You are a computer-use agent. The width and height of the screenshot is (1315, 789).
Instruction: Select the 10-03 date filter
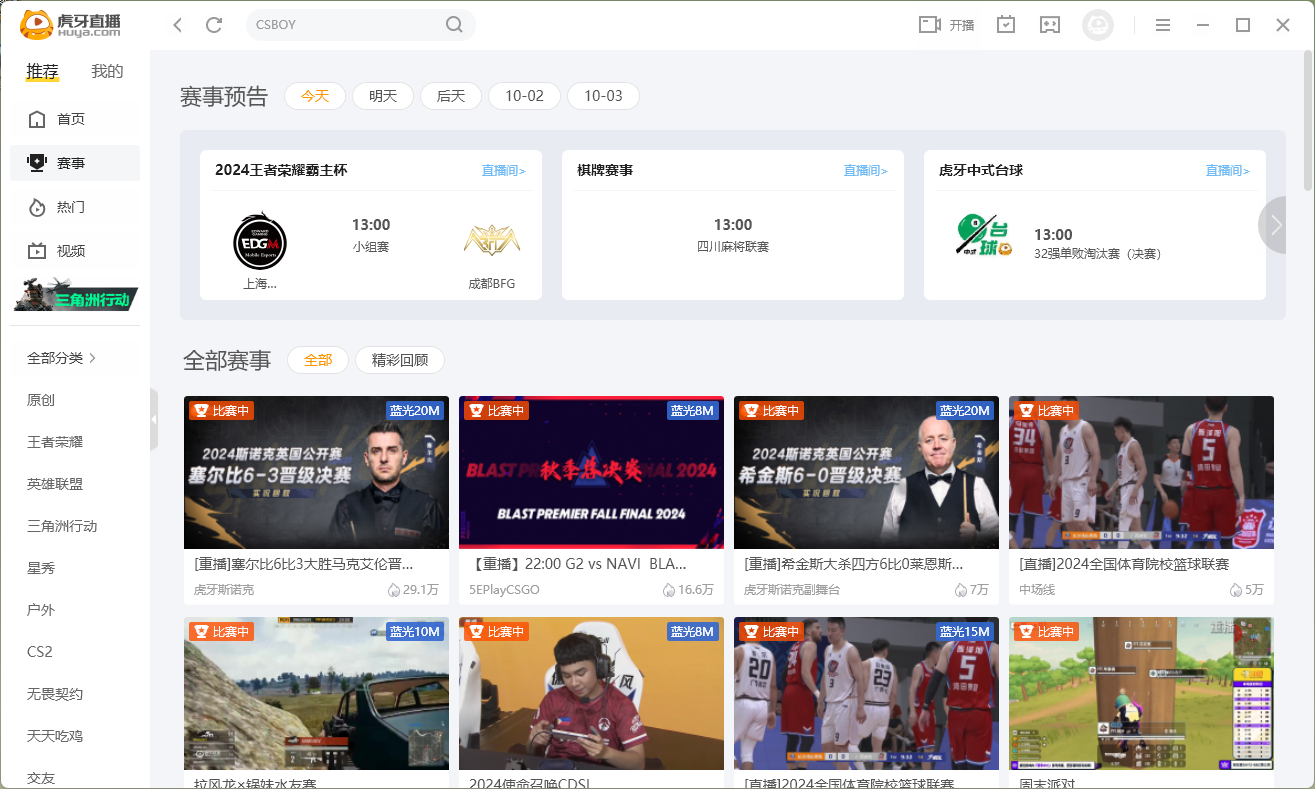coord(603,96)
